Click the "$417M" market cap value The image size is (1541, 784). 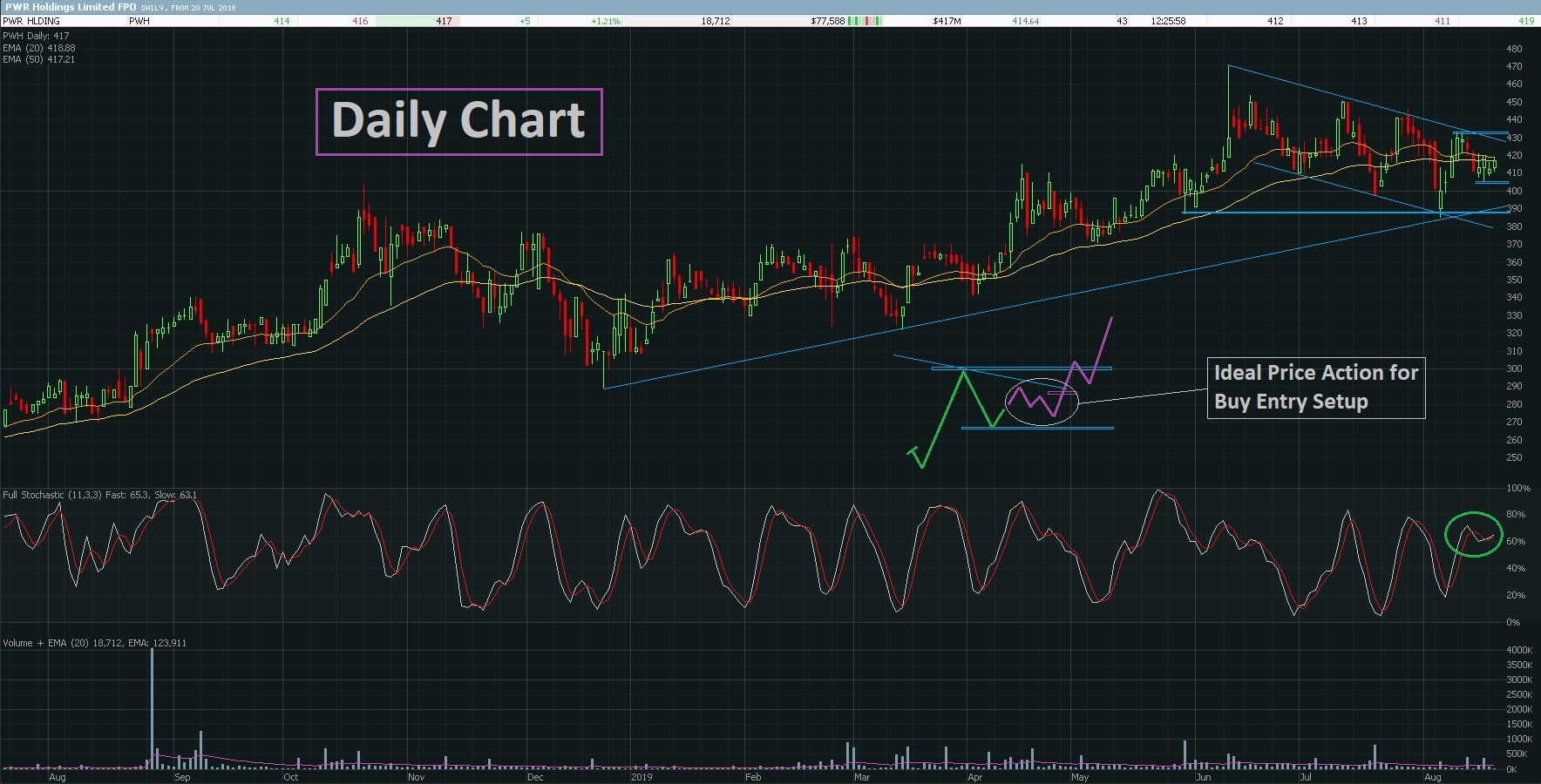[x=947, y=21]
